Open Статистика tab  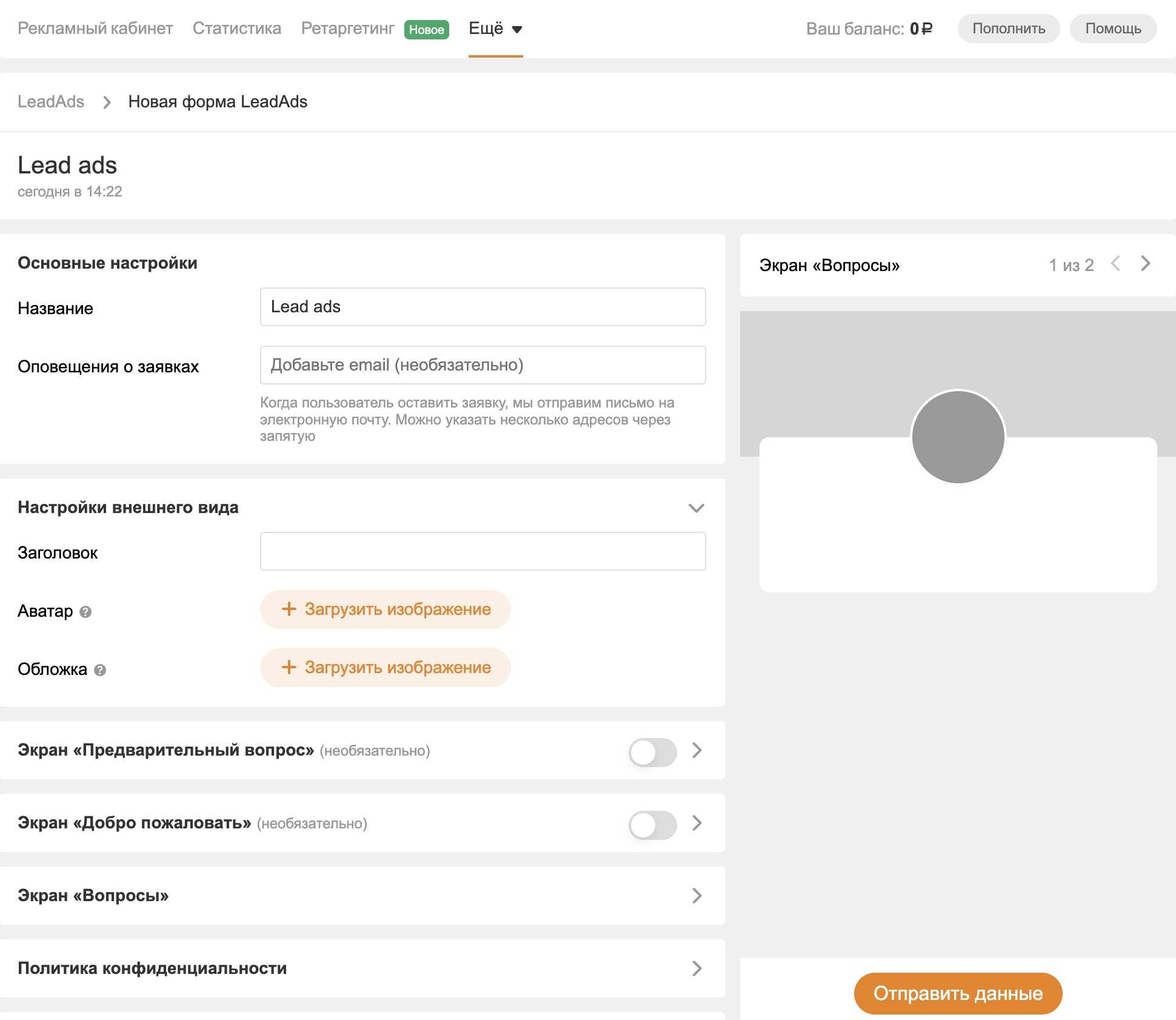pyautogui.click(x=237, y=29)
